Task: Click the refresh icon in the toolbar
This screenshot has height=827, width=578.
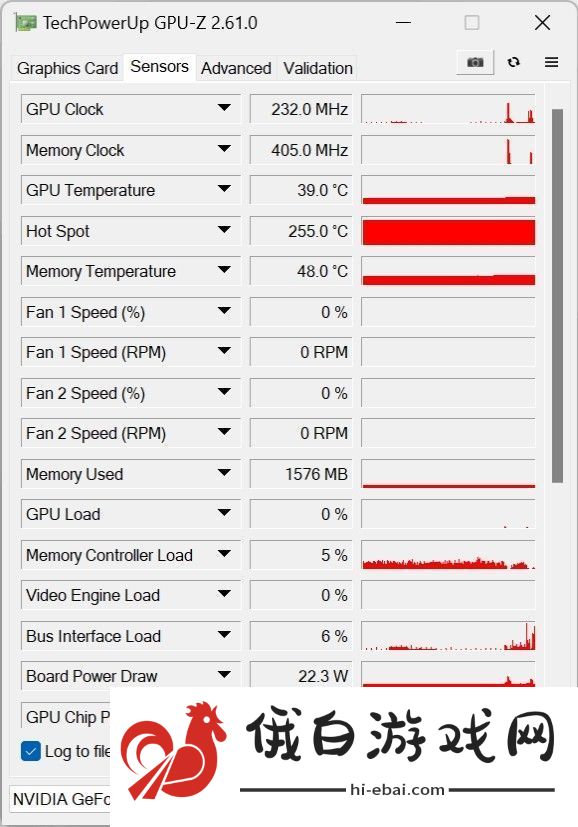Action: [x=514, y=62]
